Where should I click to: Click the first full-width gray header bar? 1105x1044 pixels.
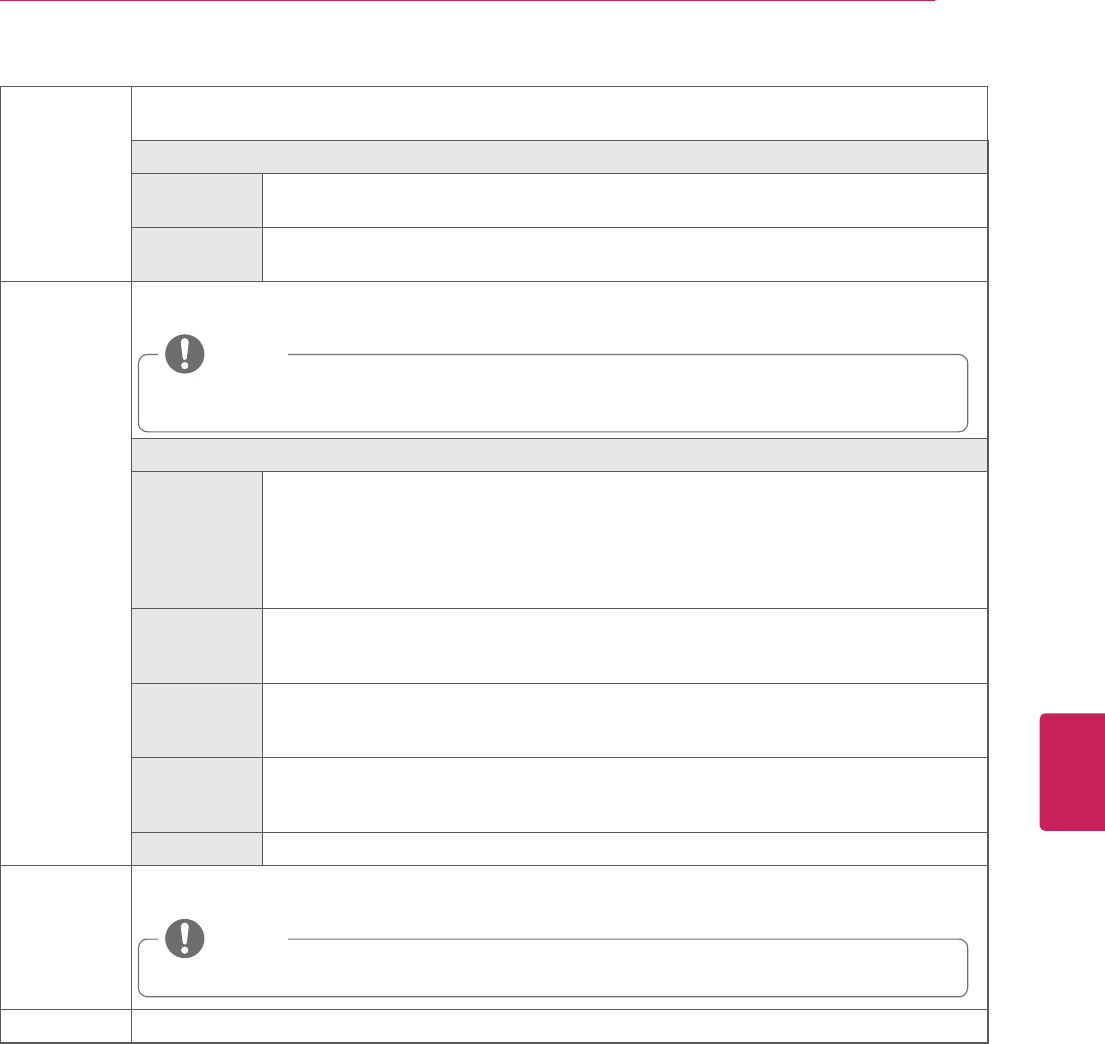559,157
